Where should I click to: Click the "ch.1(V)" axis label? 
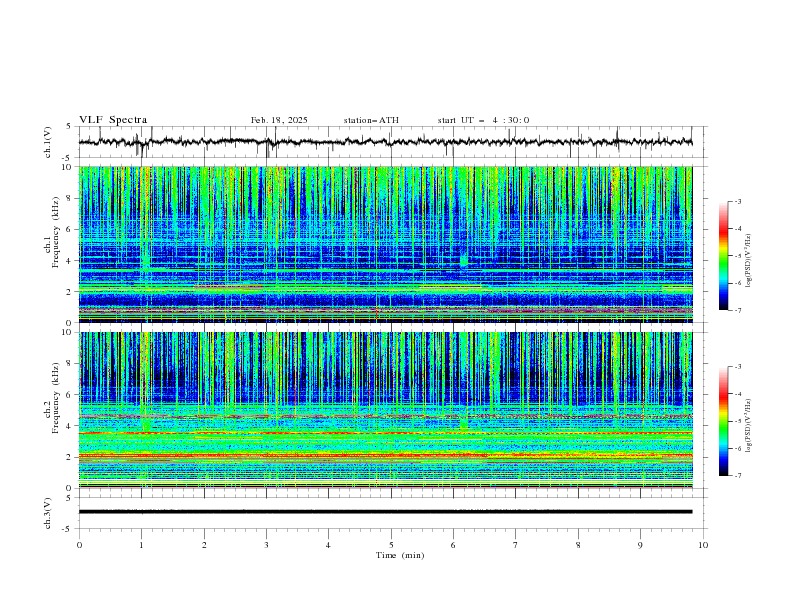(48, 142)
